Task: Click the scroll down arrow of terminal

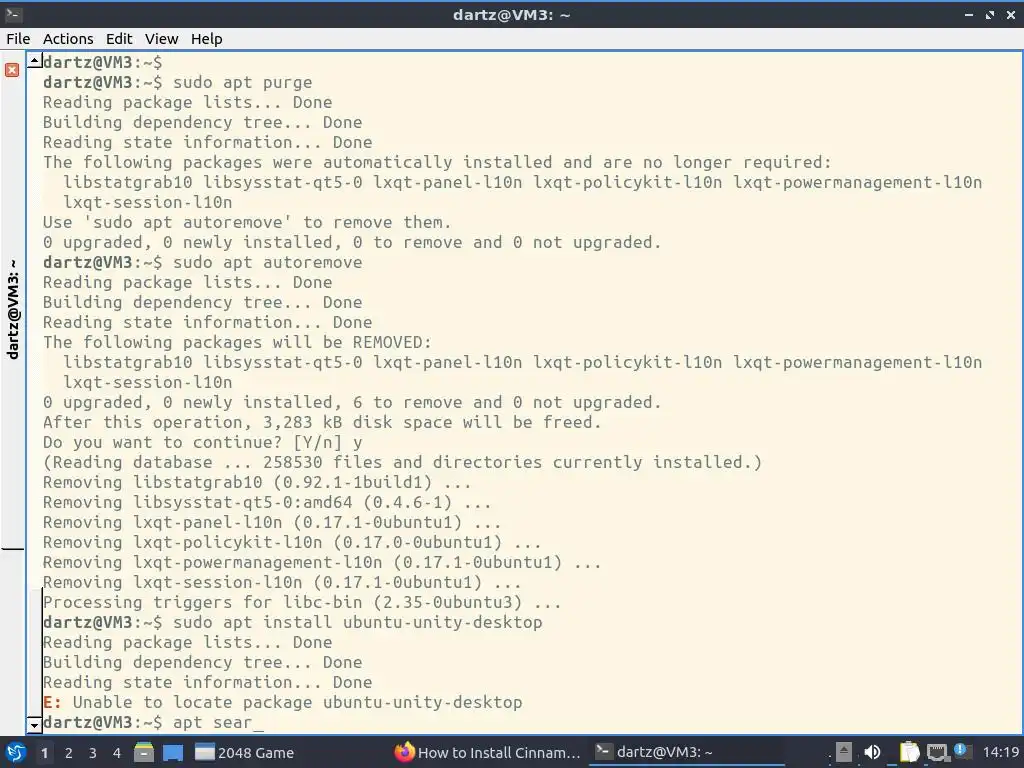Action: pos(35,724)
